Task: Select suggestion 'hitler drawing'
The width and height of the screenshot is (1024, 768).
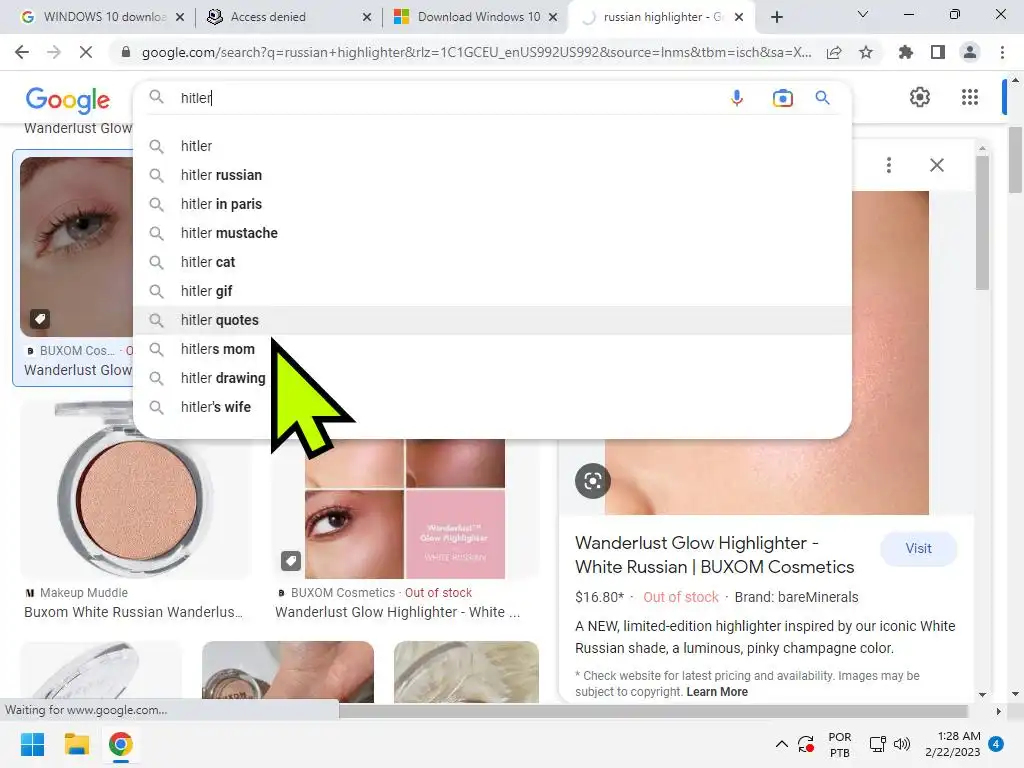Action: [492, 378]
